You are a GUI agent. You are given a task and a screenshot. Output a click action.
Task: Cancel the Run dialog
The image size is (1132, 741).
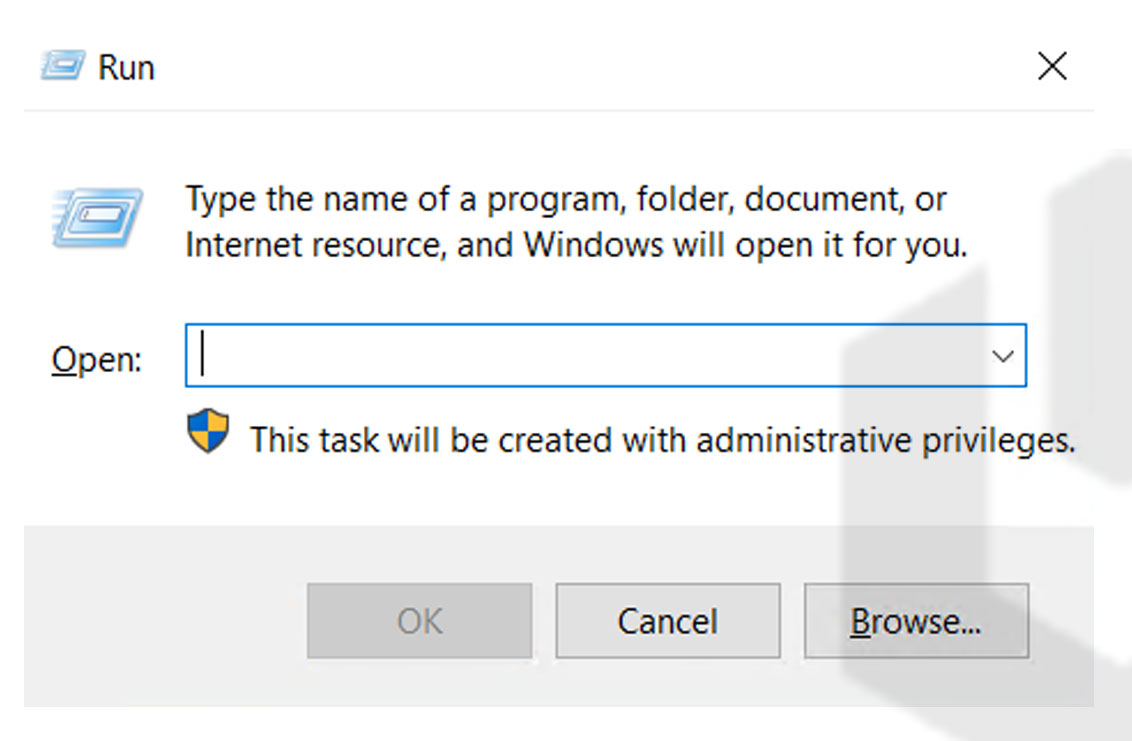click(667, 621)
